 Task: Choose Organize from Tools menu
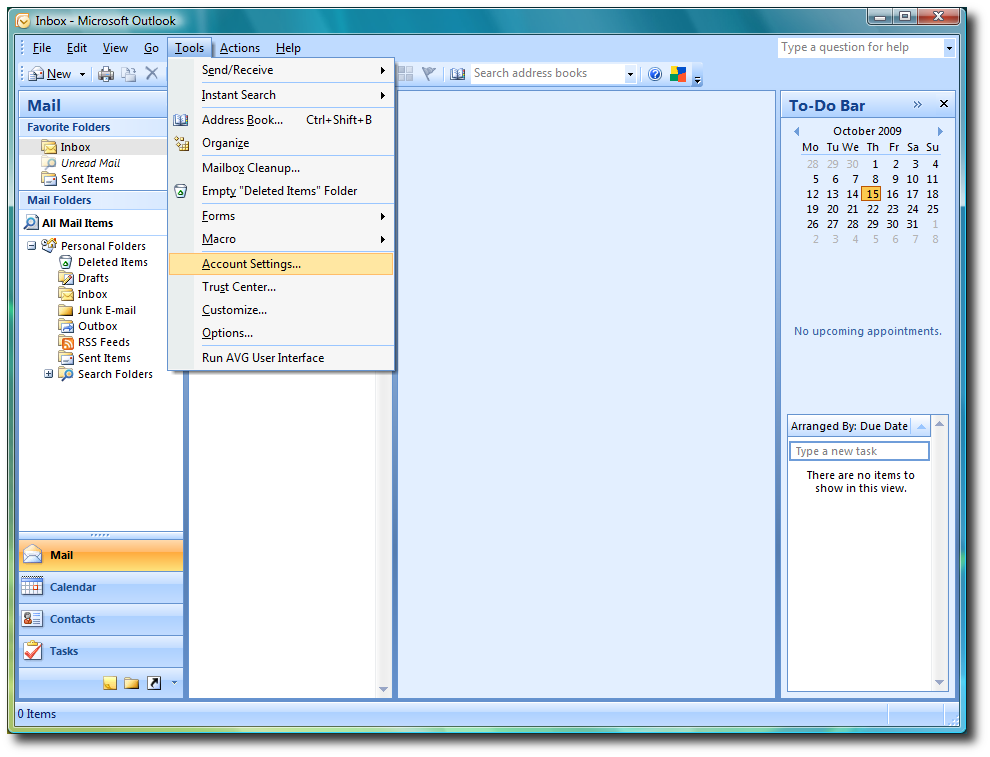pos(282,143)
